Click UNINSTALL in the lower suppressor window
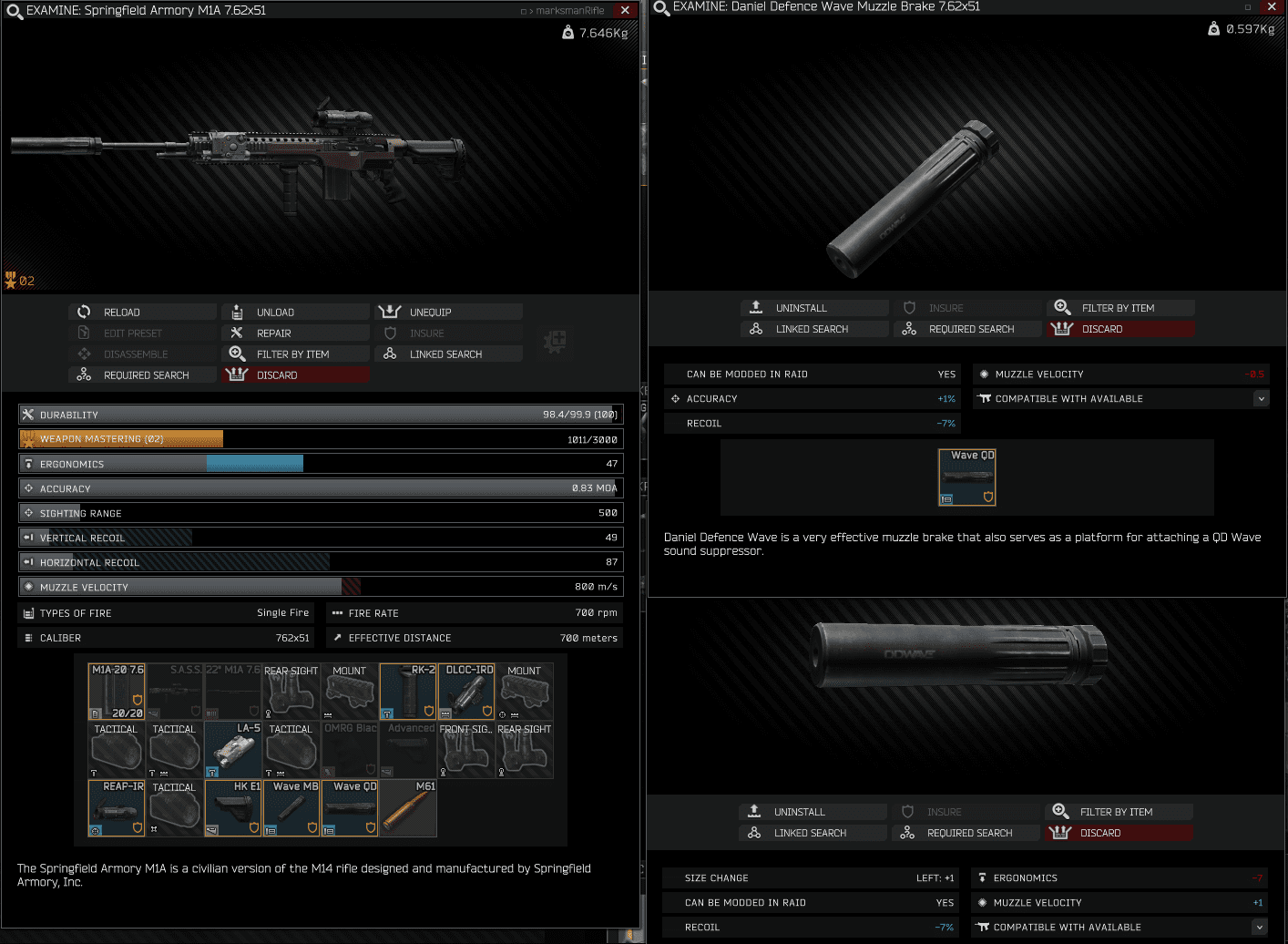Viewport: 1288px width, 944px height. point(813,812)
